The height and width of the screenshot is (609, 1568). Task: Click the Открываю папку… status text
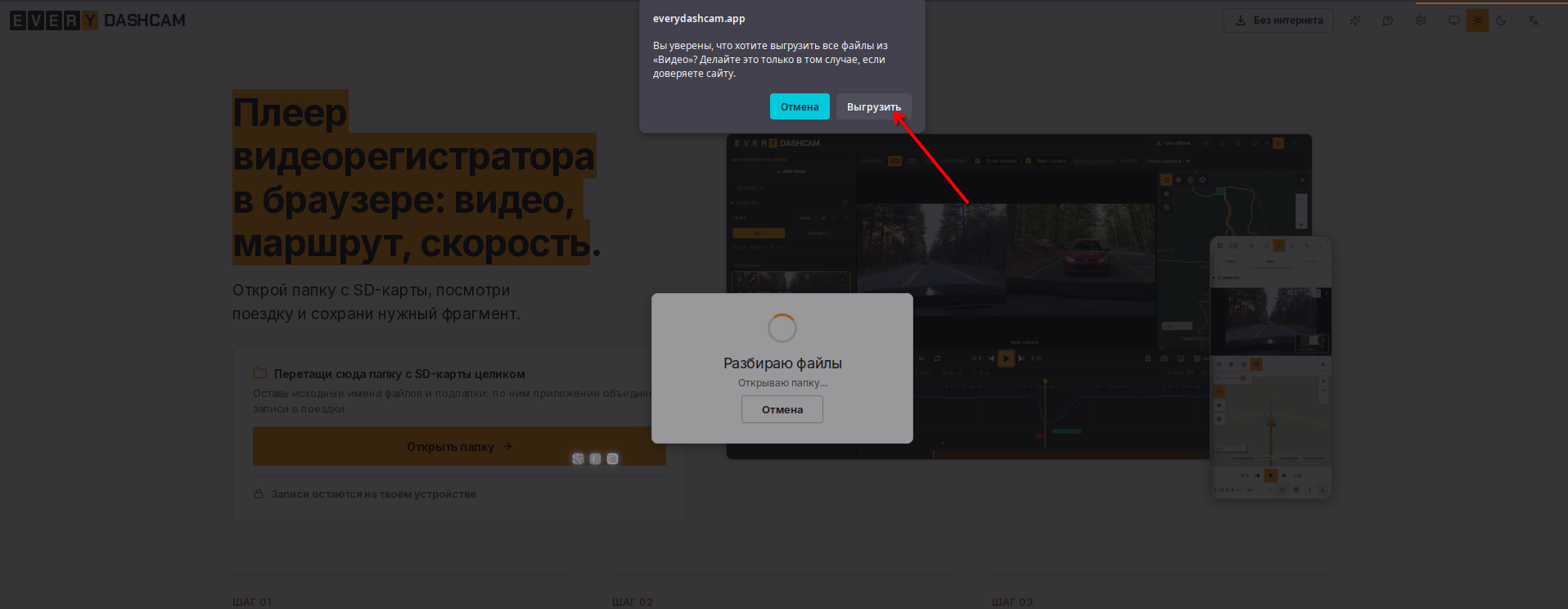point(782,383)
